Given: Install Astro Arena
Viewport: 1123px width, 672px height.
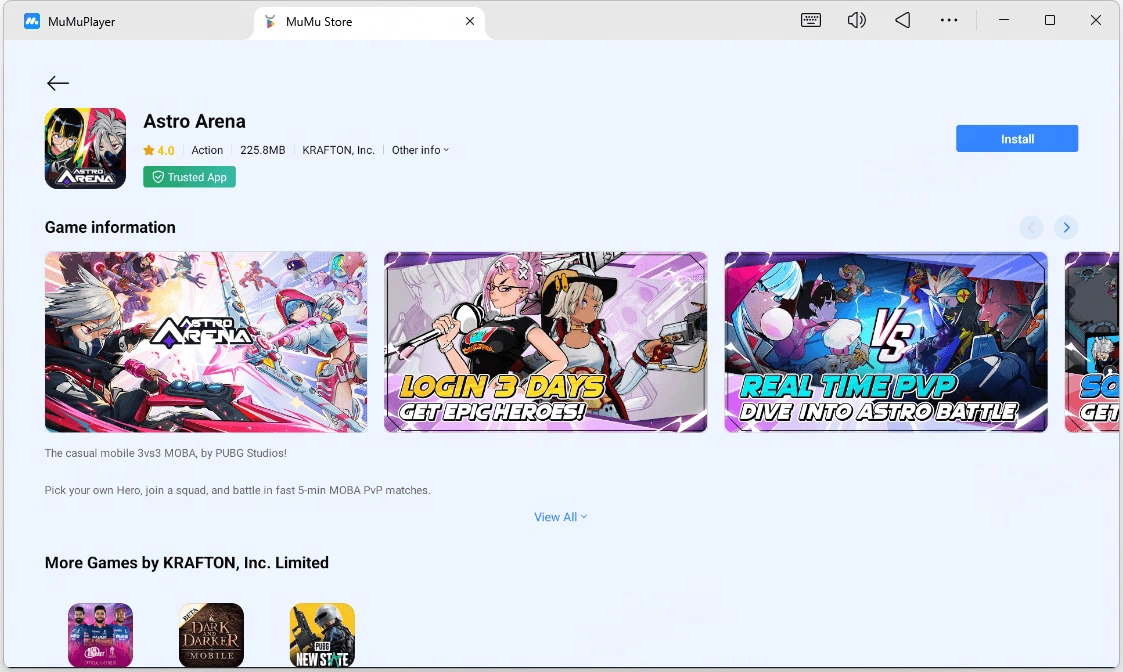Looking at the screenshot, I should 1017,139.
